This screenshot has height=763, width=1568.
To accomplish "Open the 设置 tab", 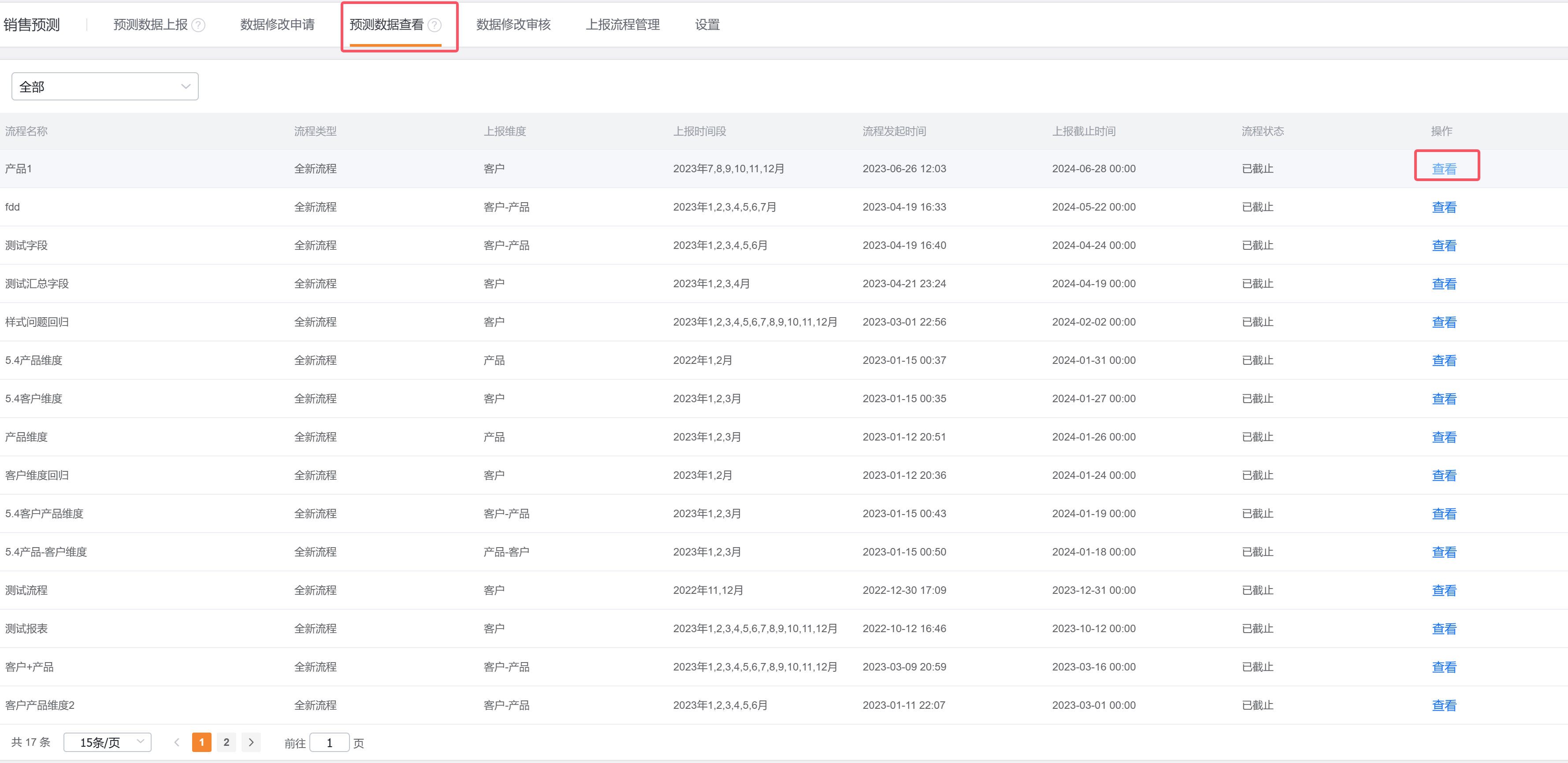I will coord(707,25).
